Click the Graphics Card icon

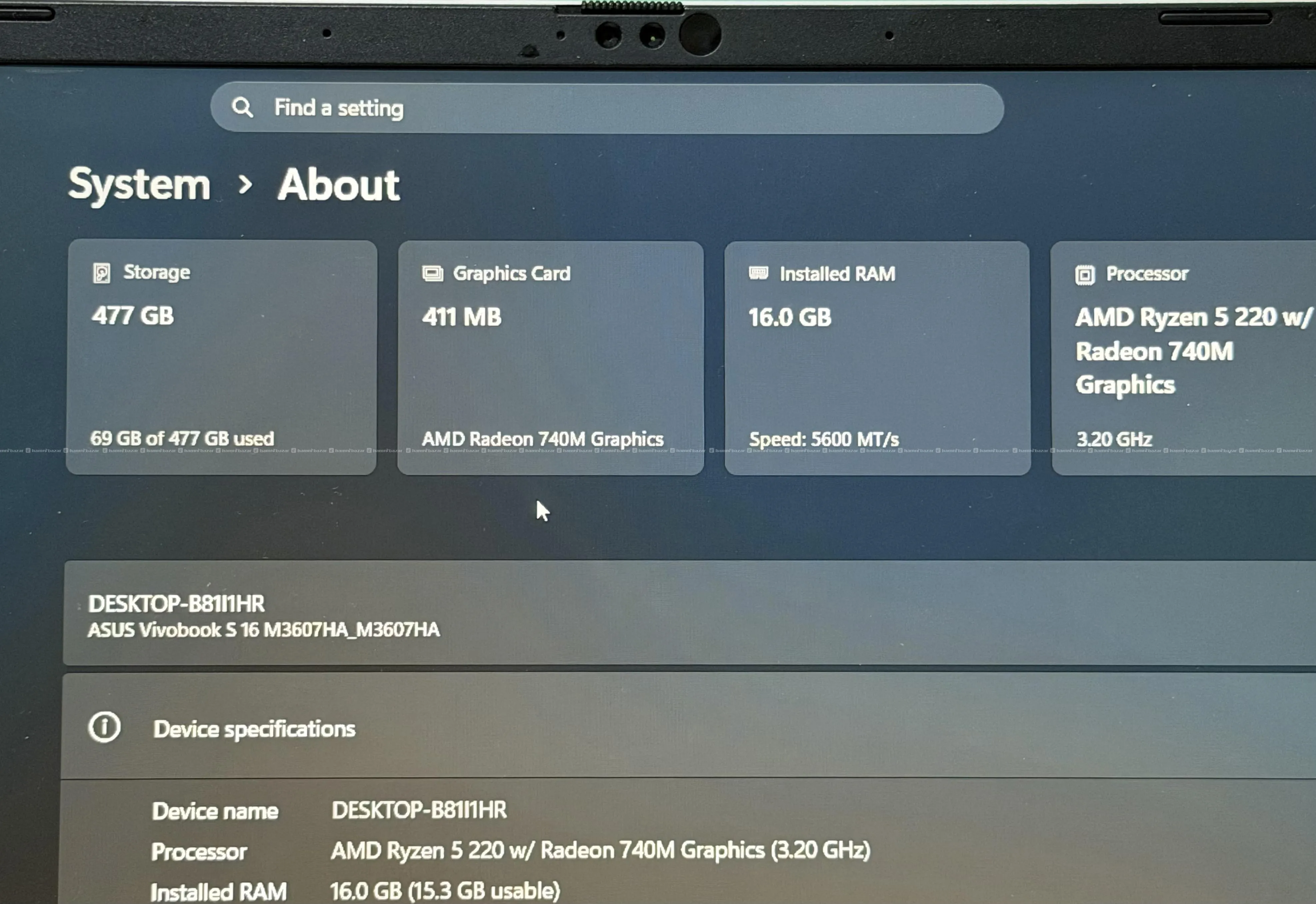click(432, 274)
